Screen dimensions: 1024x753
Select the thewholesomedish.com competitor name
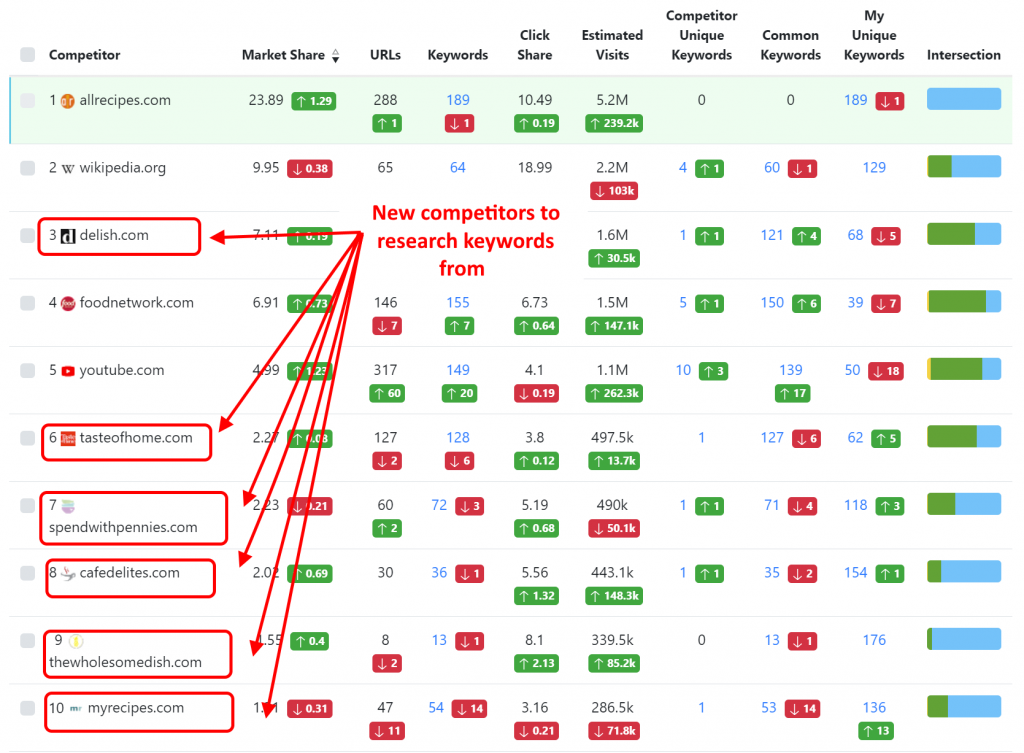point(125,662)
